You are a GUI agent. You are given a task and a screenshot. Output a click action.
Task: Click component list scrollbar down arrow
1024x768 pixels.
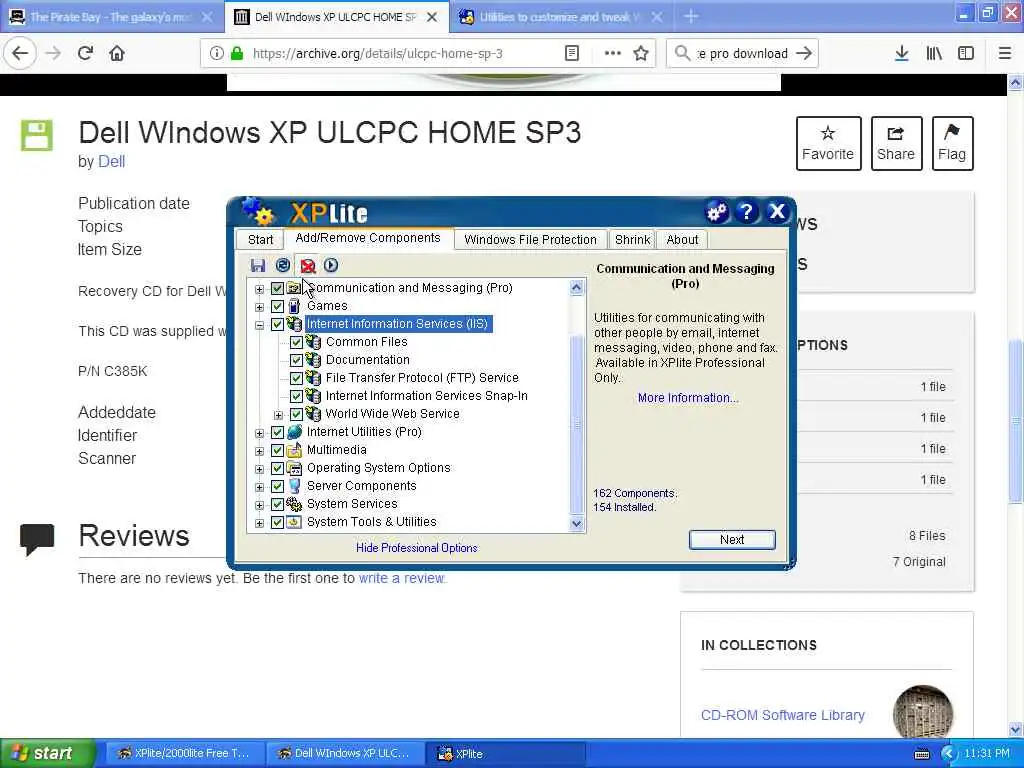pos(577,523)
